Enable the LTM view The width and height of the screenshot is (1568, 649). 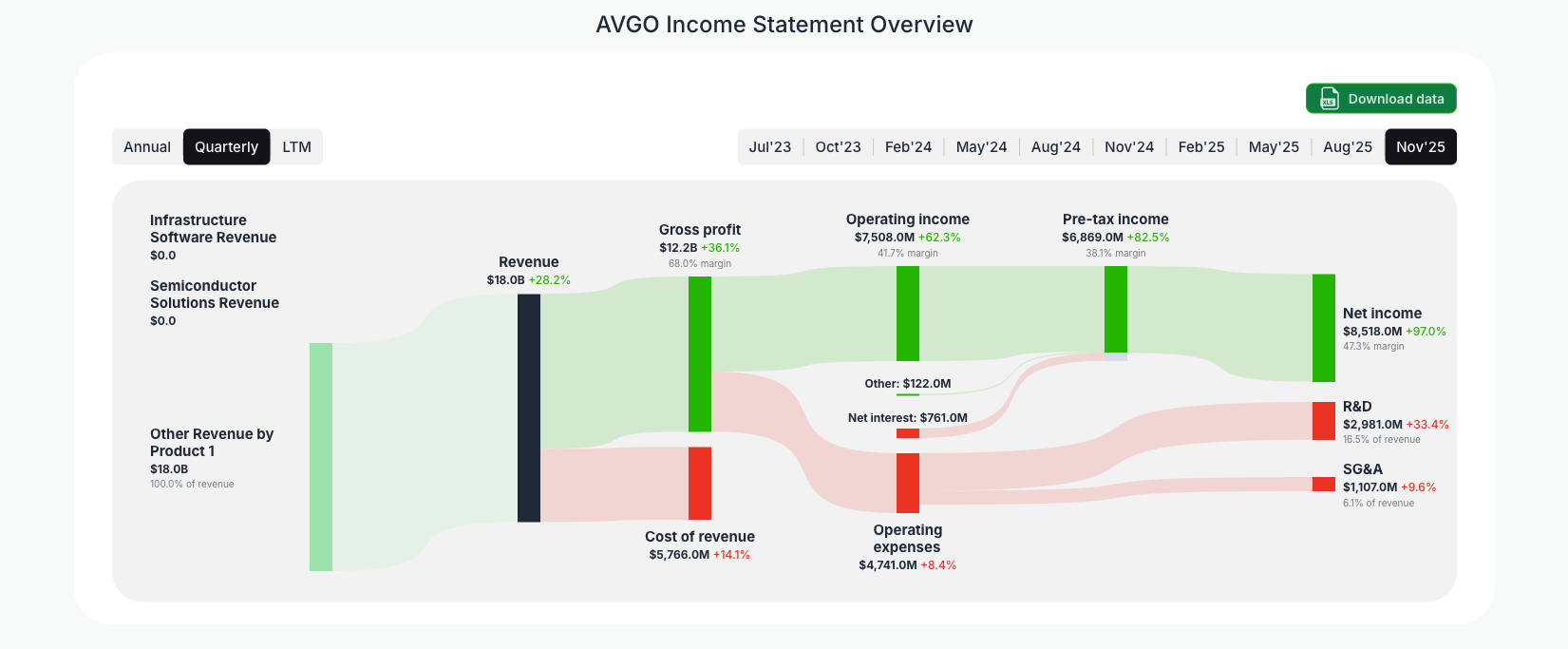296,146
